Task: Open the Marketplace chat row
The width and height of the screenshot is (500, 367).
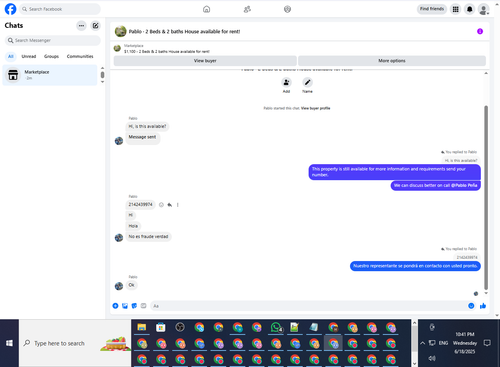Action: tap(50, 75)
